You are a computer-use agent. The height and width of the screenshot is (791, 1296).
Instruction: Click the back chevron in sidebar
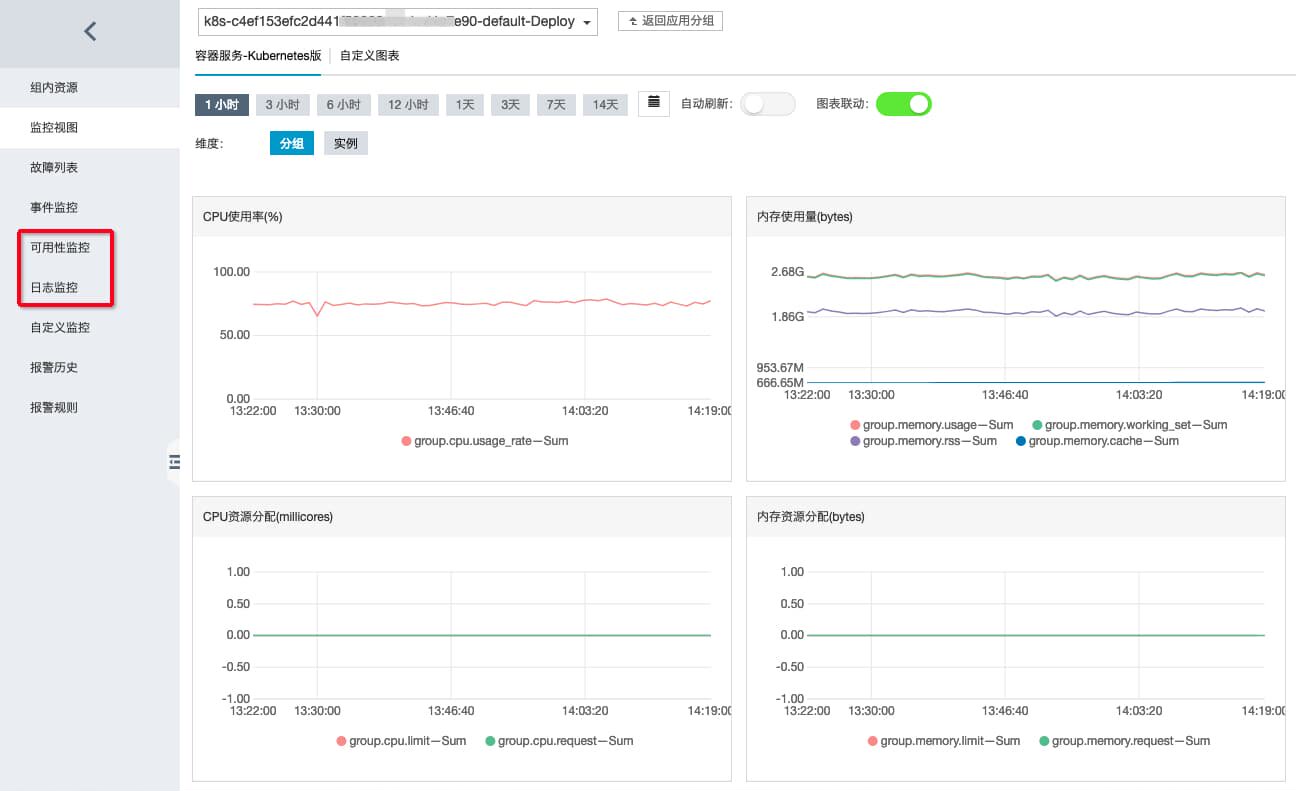(x=90, y=31)
